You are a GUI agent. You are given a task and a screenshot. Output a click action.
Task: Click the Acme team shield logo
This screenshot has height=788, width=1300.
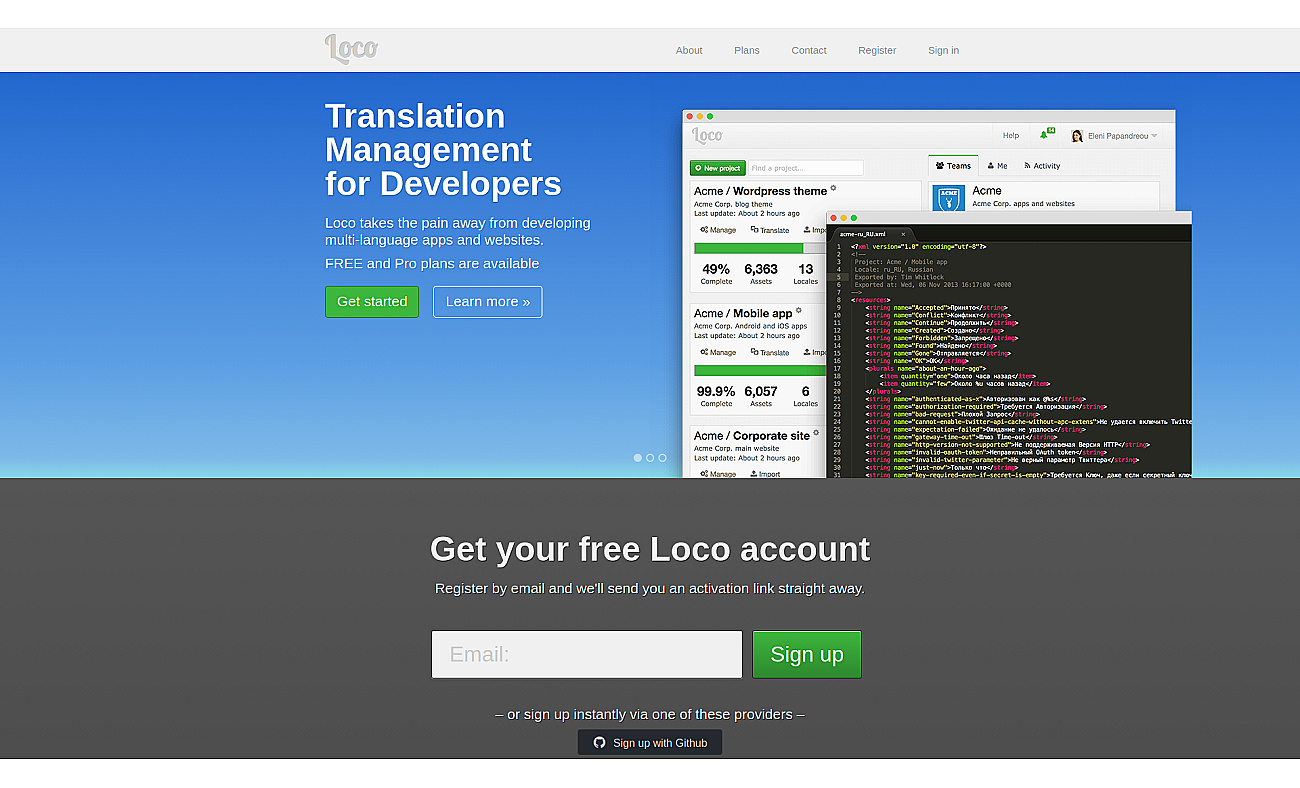[x=948, y=197]
